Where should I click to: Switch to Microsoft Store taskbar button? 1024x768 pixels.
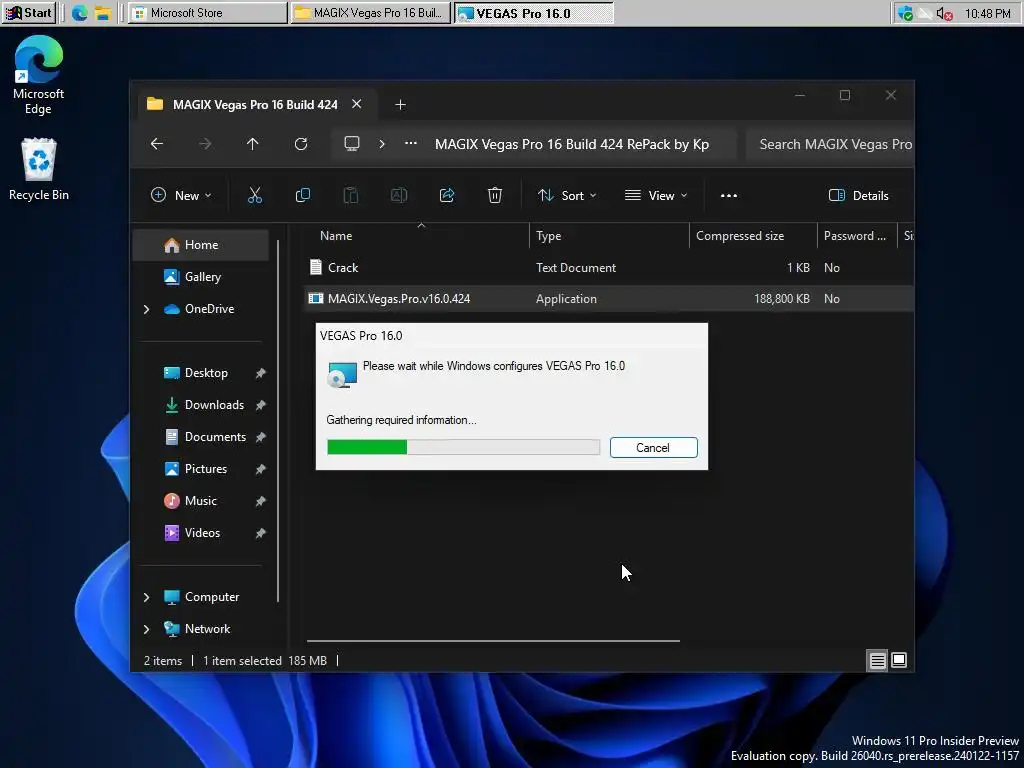coord(208,13)
